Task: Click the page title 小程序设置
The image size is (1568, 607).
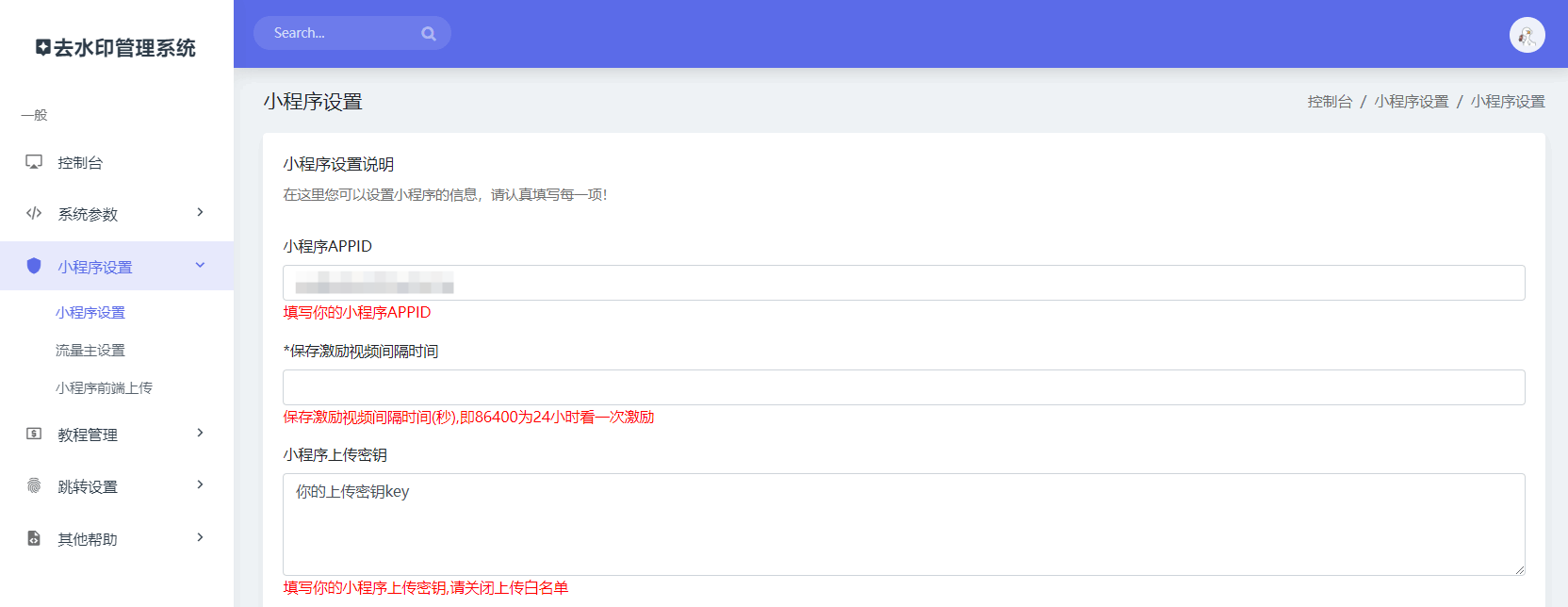Action: [313, 102]
